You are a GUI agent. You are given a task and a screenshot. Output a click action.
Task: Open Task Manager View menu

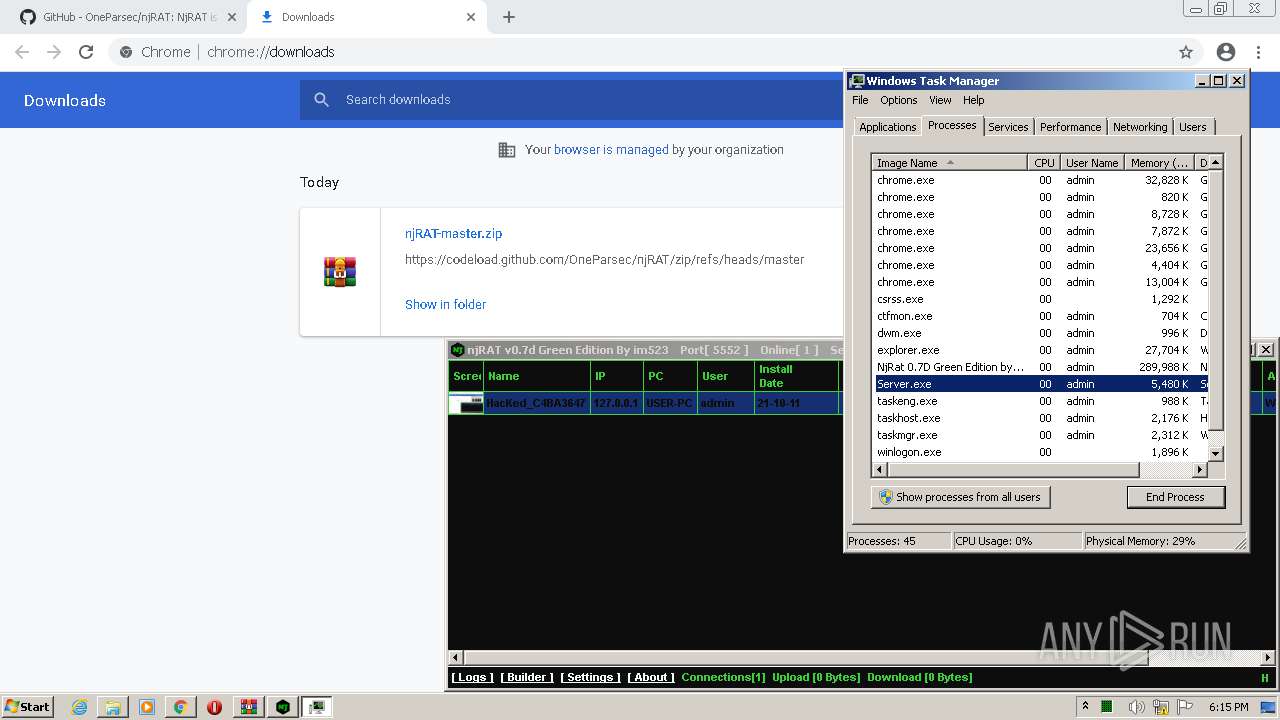pos(940,100)
